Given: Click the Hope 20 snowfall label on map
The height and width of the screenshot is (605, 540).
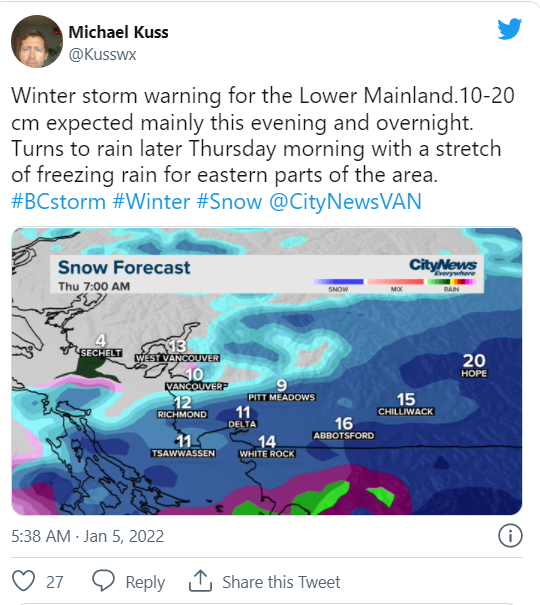Looking at the screenshot, I should click(474, 365).
